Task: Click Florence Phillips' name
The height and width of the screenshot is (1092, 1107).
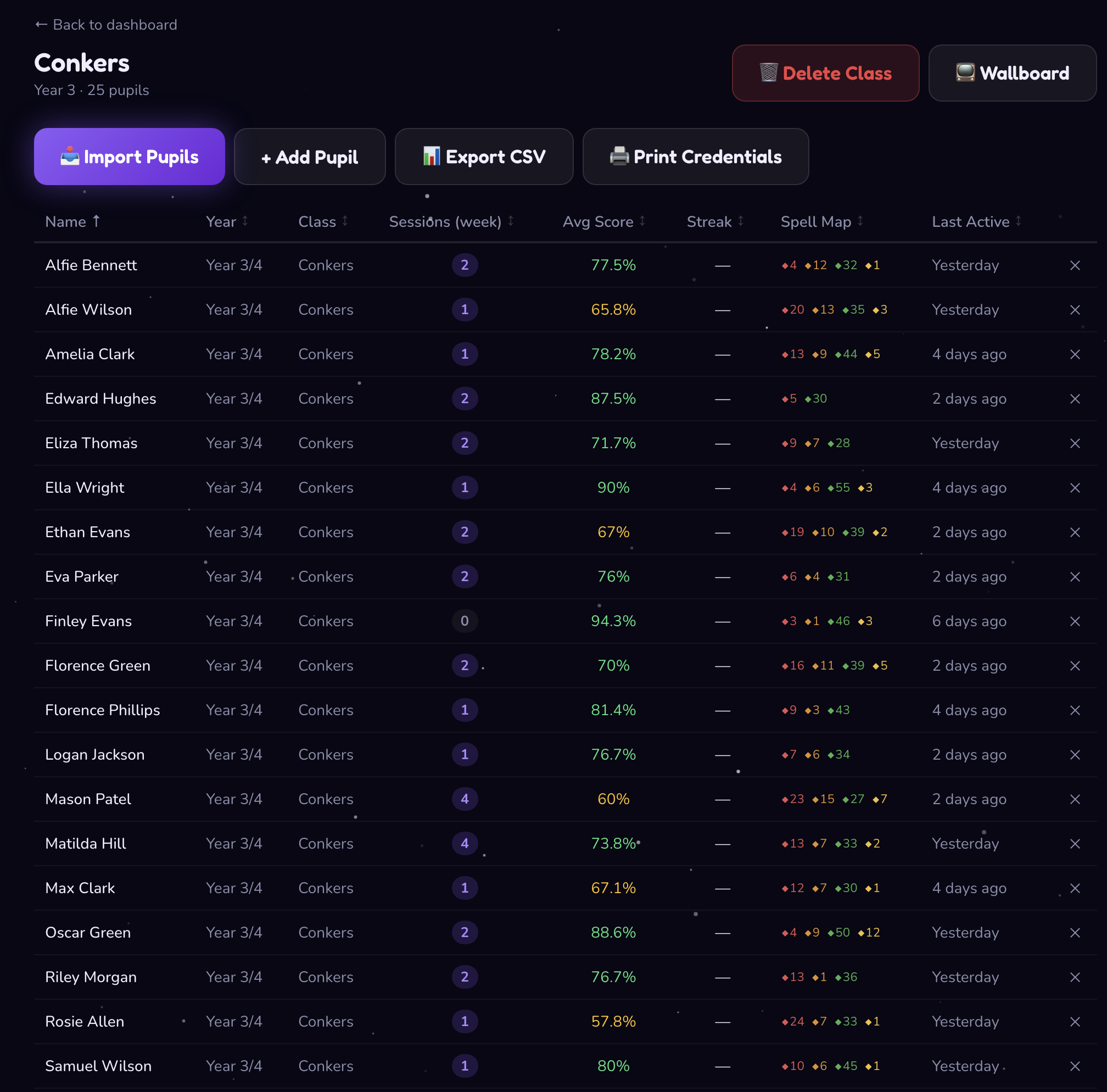Action: [103, 710]
